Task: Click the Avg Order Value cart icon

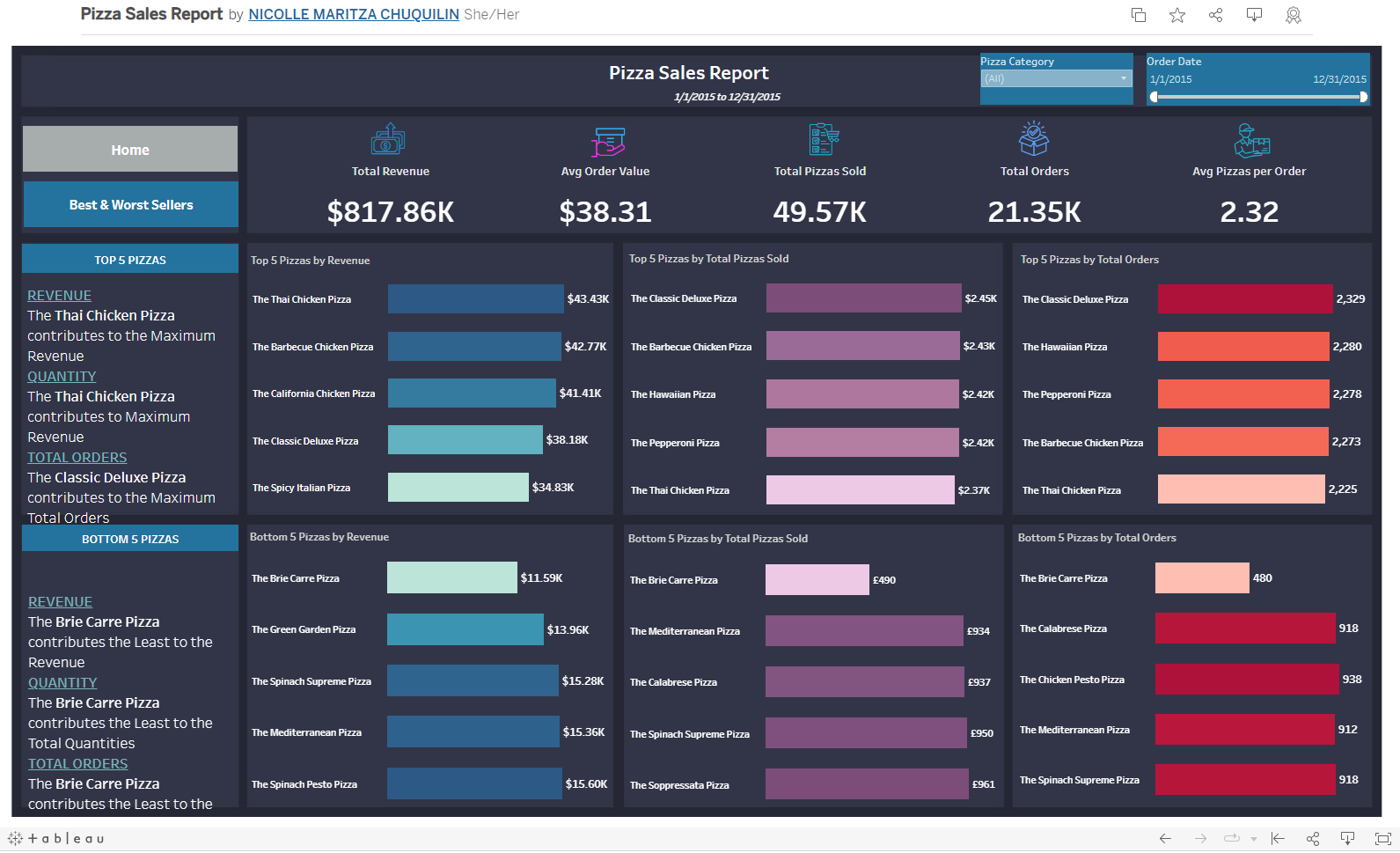Action: click(607, 141)
